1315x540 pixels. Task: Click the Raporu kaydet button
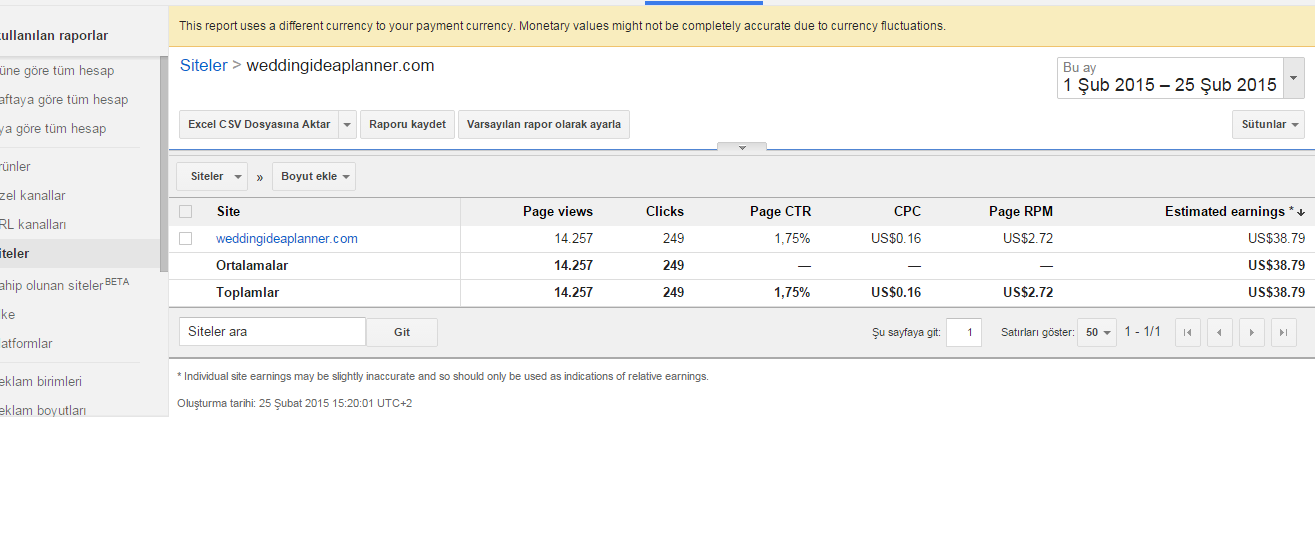(407, 125)
